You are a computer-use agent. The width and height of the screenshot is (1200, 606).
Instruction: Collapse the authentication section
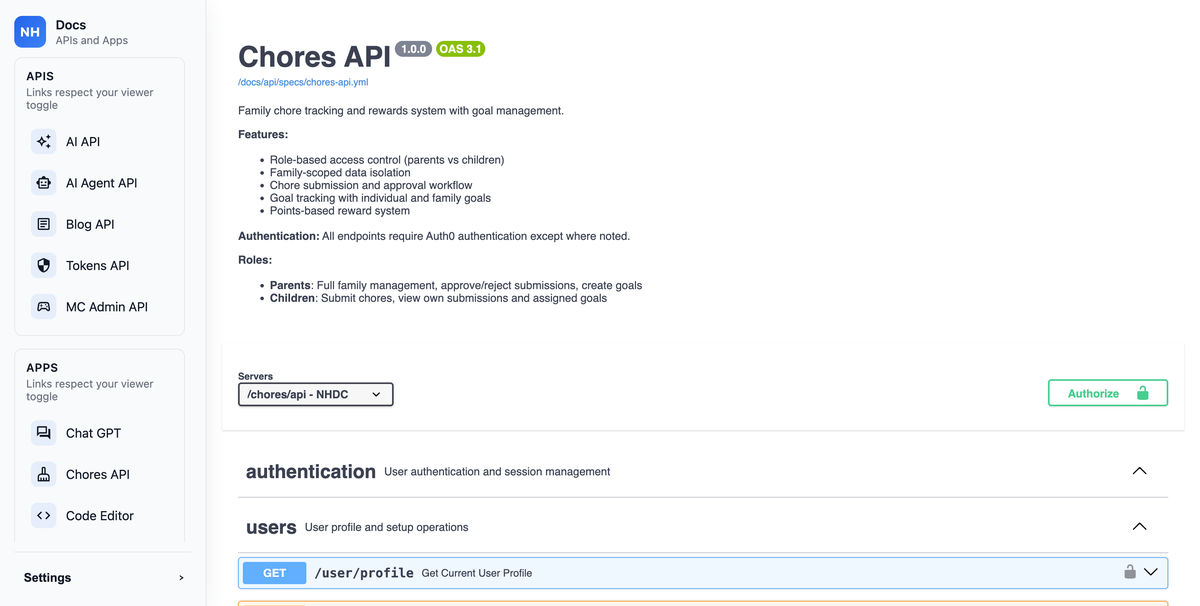pos(1139,470)
